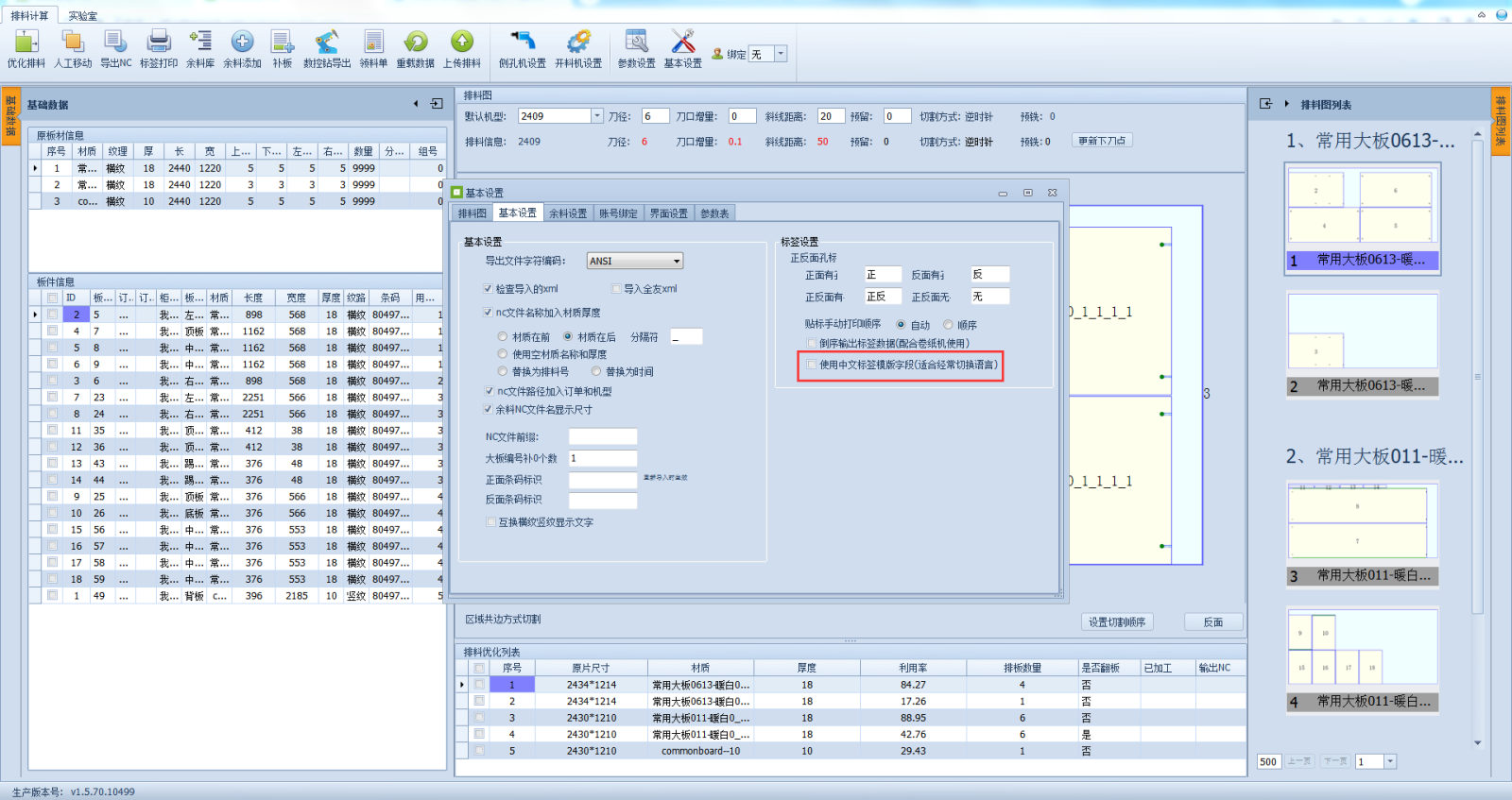1512x800 pixels.
Task: Click NC文件前缀 input field
Action: 603,436
